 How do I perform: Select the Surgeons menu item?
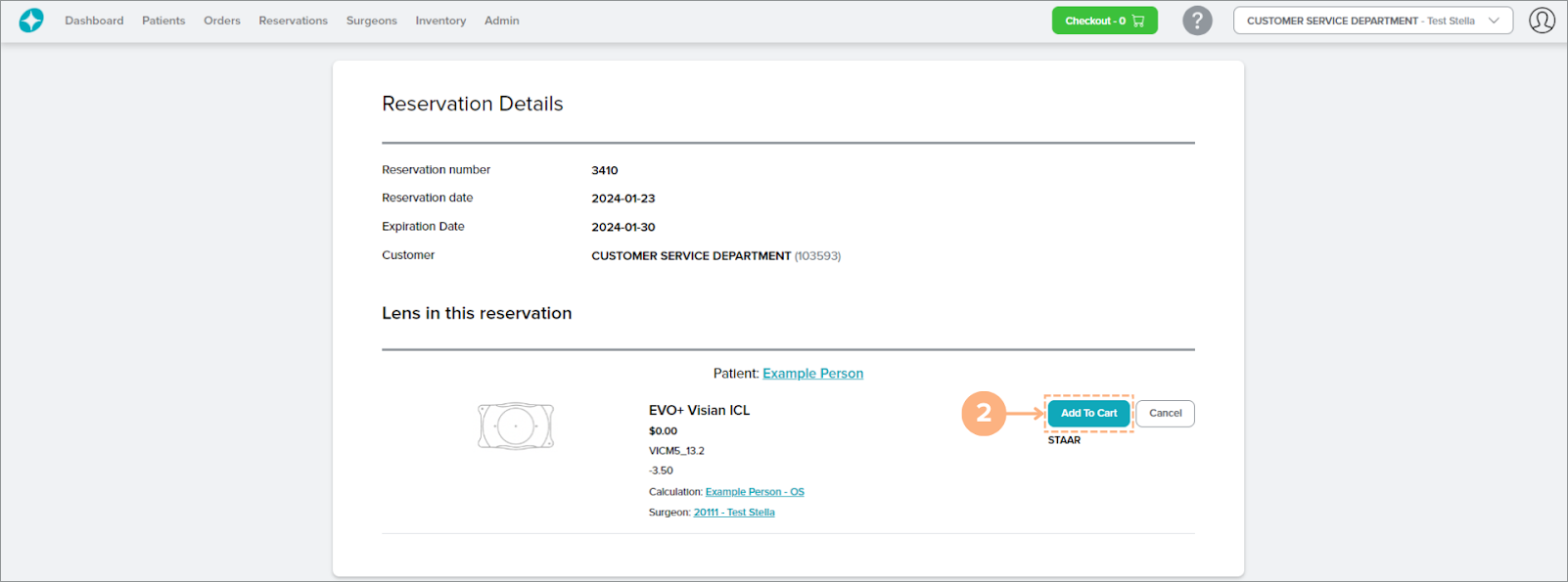(x=371, y=21)
